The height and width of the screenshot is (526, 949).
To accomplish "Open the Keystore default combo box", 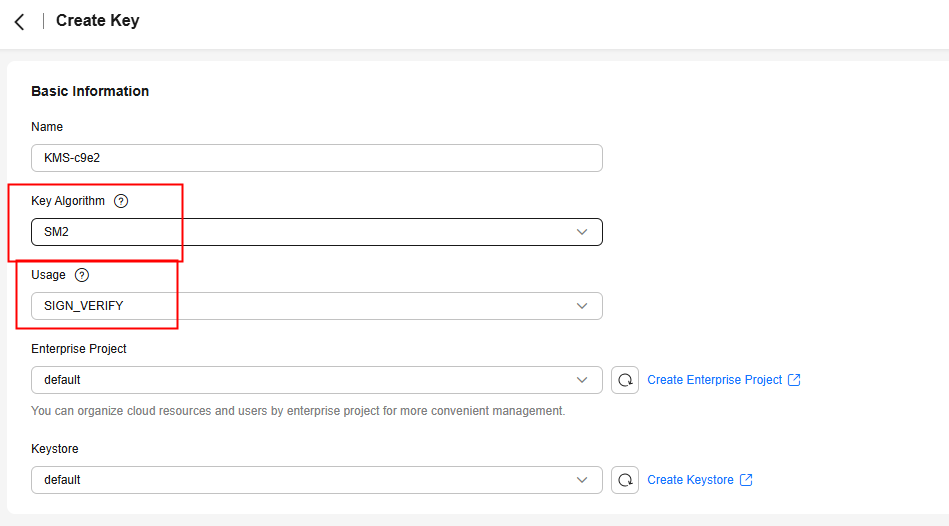I will tap(317, 479).
